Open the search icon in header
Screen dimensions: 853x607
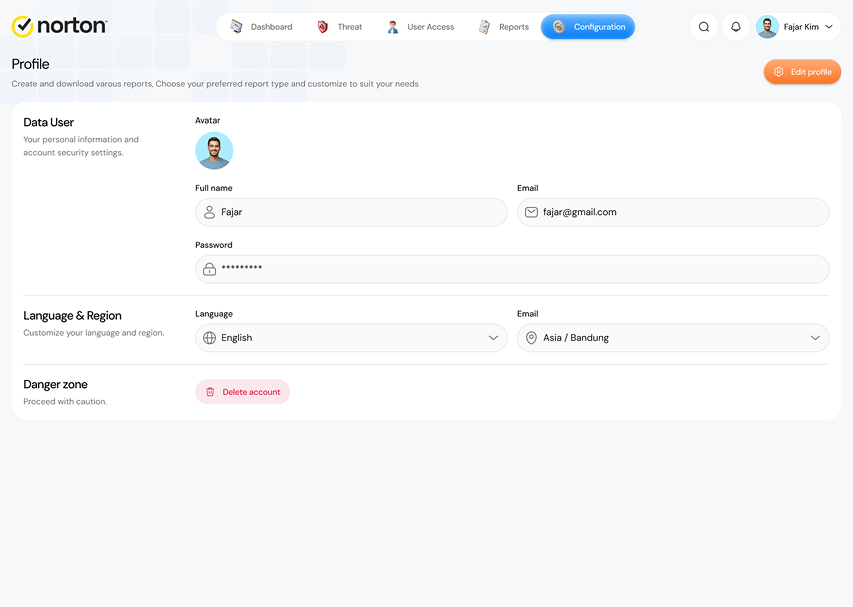point(704,27)
